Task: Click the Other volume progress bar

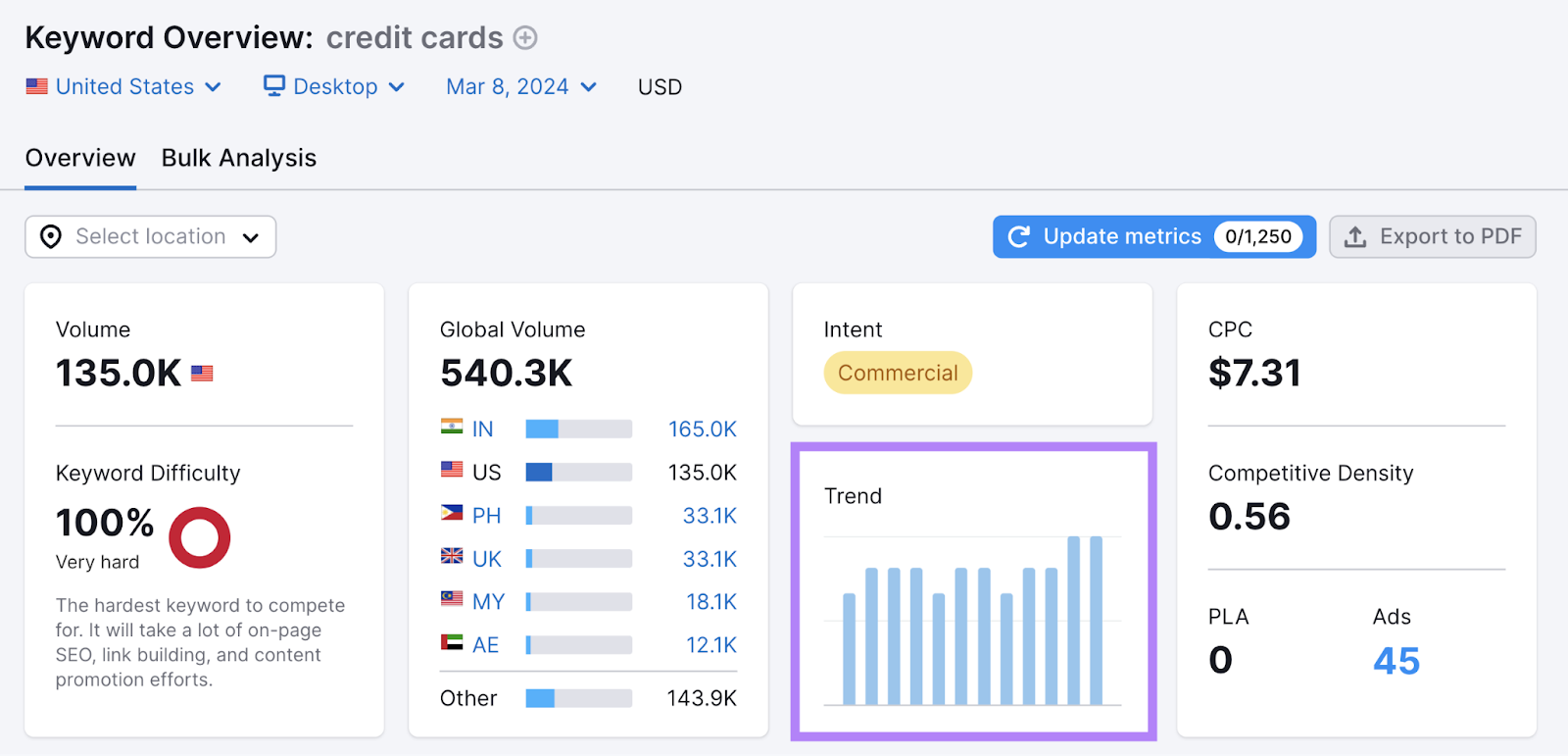Action: (x=579, y=698)
